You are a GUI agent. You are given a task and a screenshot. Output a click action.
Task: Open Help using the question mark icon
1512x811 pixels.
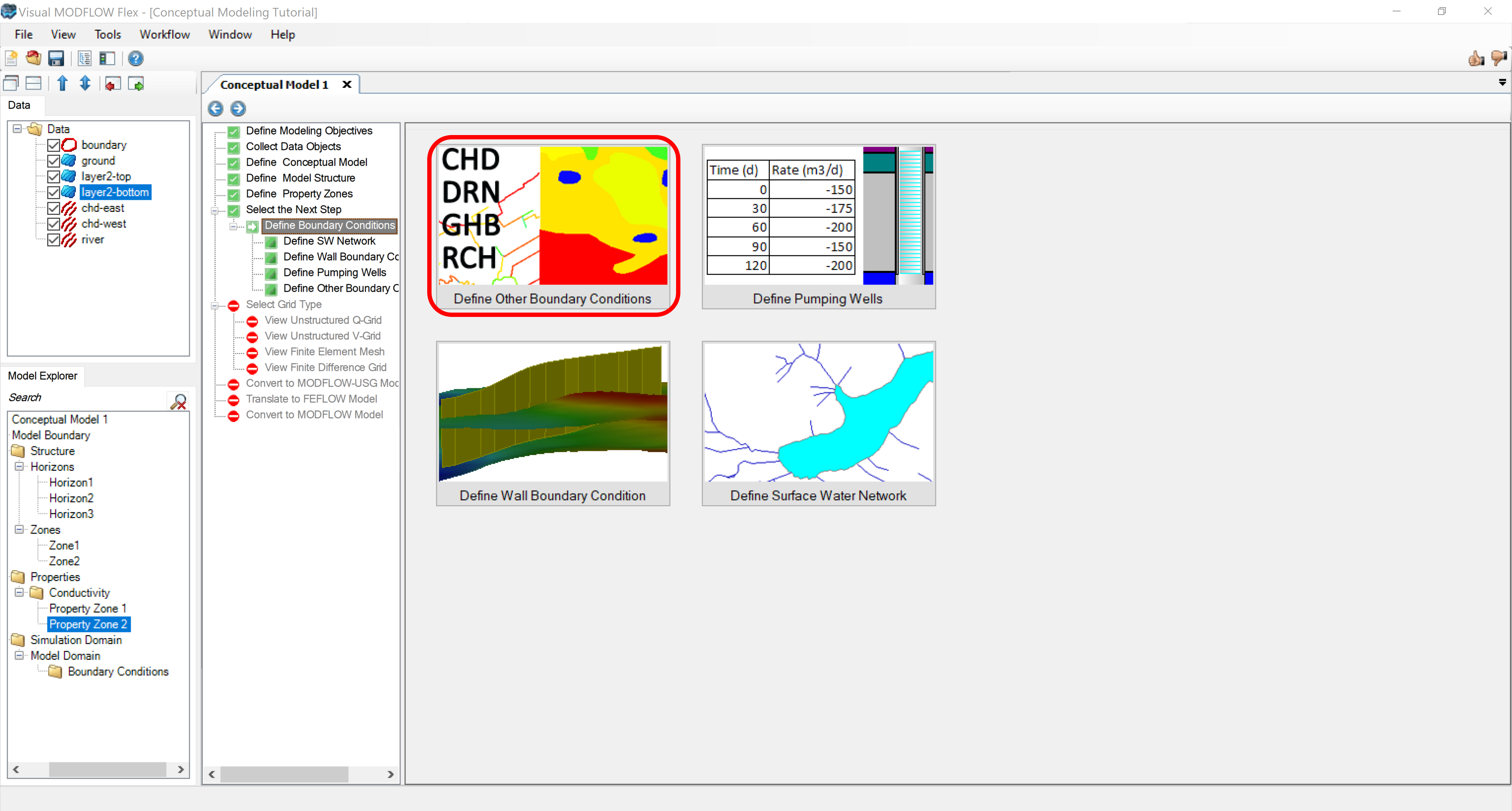click(x=135, y=58)
